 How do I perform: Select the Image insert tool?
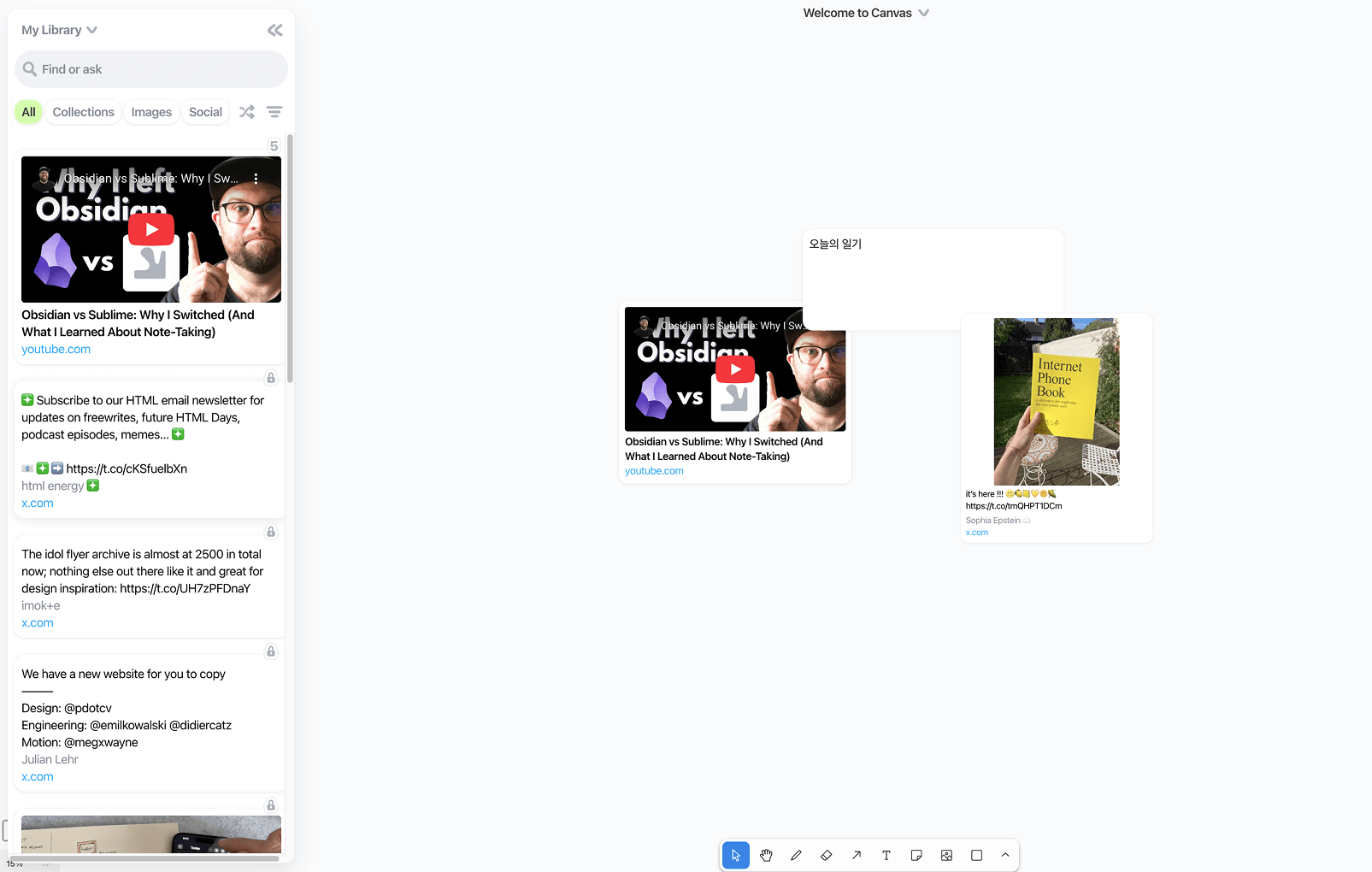click(x=946, y=855)
